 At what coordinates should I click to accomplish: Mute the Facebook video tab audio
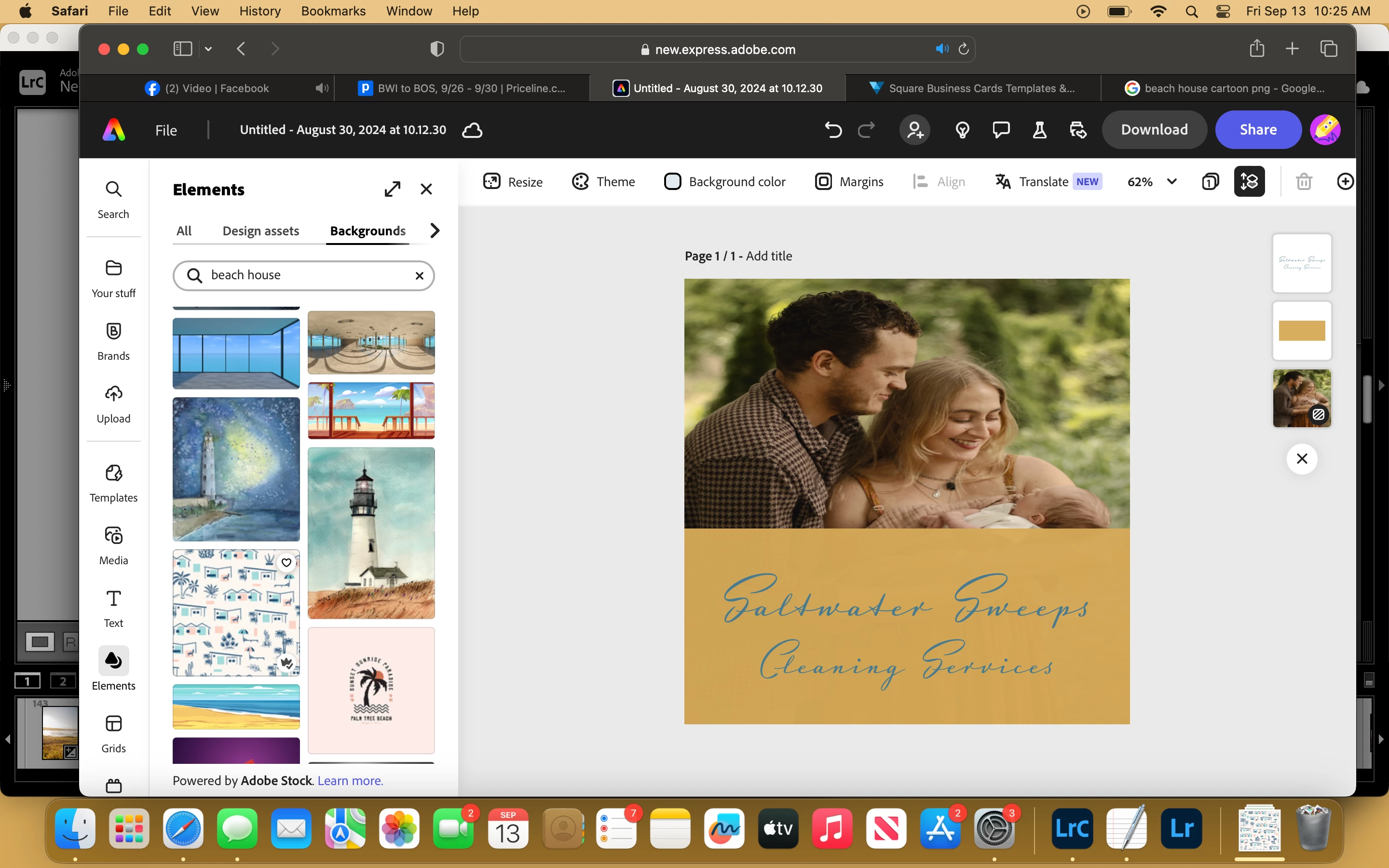click(x=321, y=88)
